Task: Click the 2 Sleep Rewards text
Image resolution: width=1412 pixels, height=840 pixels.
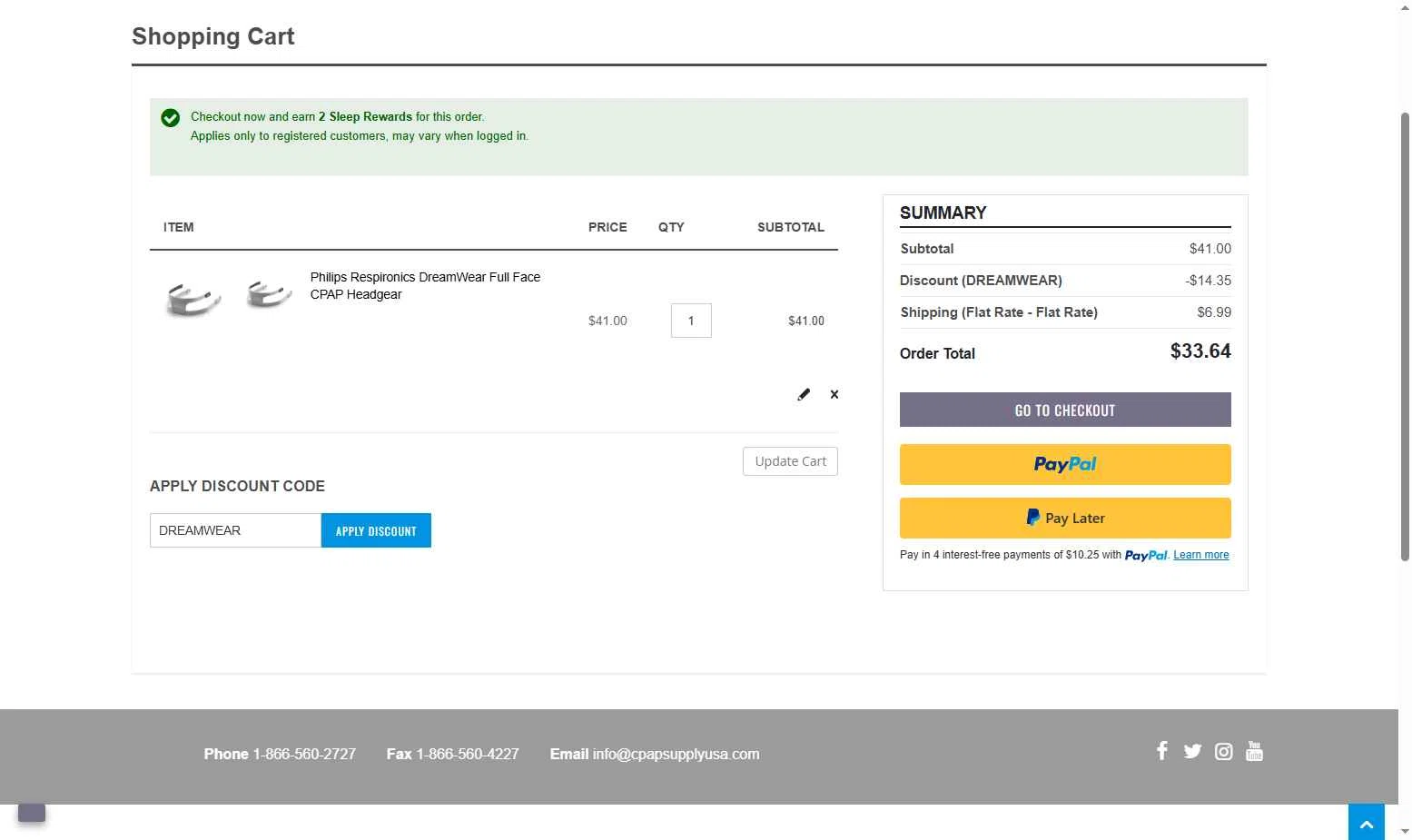Action: point(365,116)
